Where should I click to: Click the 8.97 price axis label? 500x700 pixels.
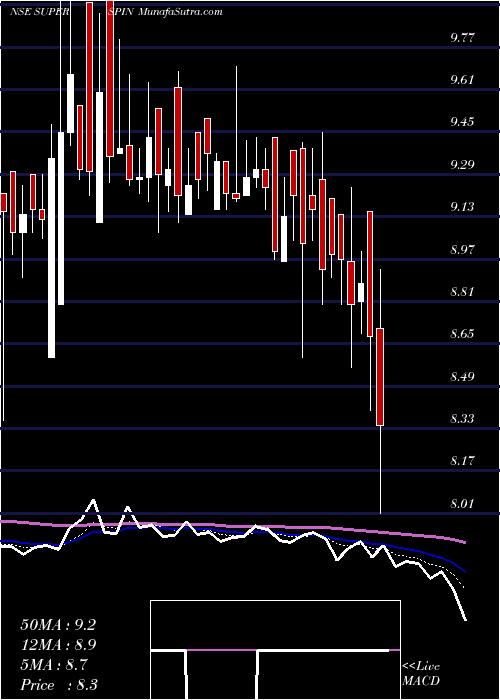(462, 249)
